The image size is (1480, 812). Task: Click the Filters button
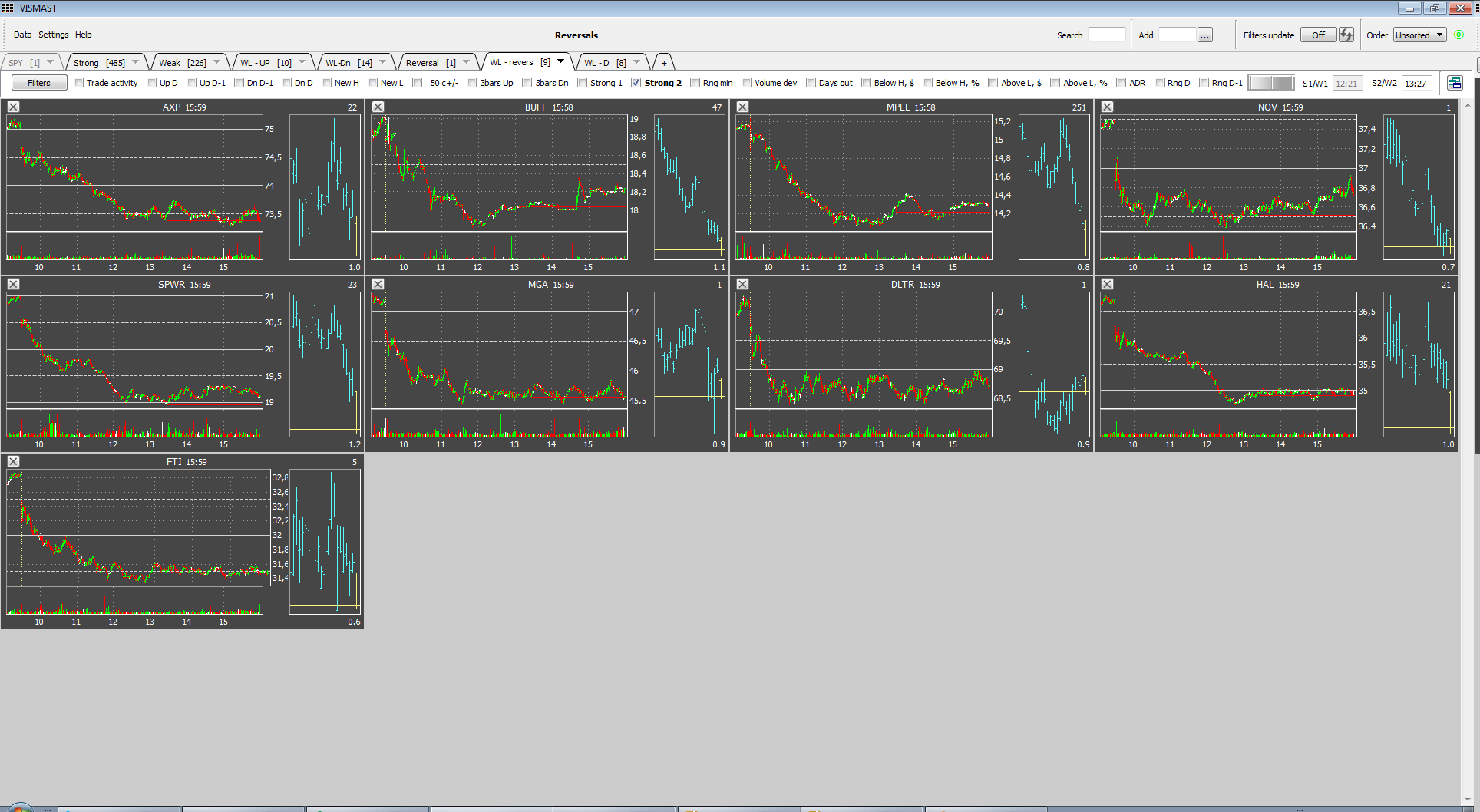pyautogui.click(x=39, y=83)
